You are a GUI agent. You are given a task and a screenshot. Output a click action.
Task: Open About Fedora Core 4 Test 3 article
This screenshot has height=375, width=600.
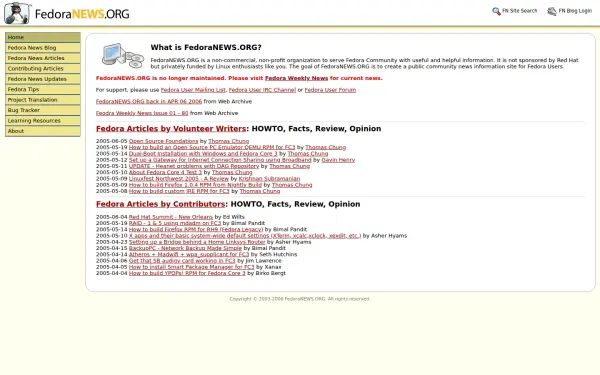click(165, 172)
